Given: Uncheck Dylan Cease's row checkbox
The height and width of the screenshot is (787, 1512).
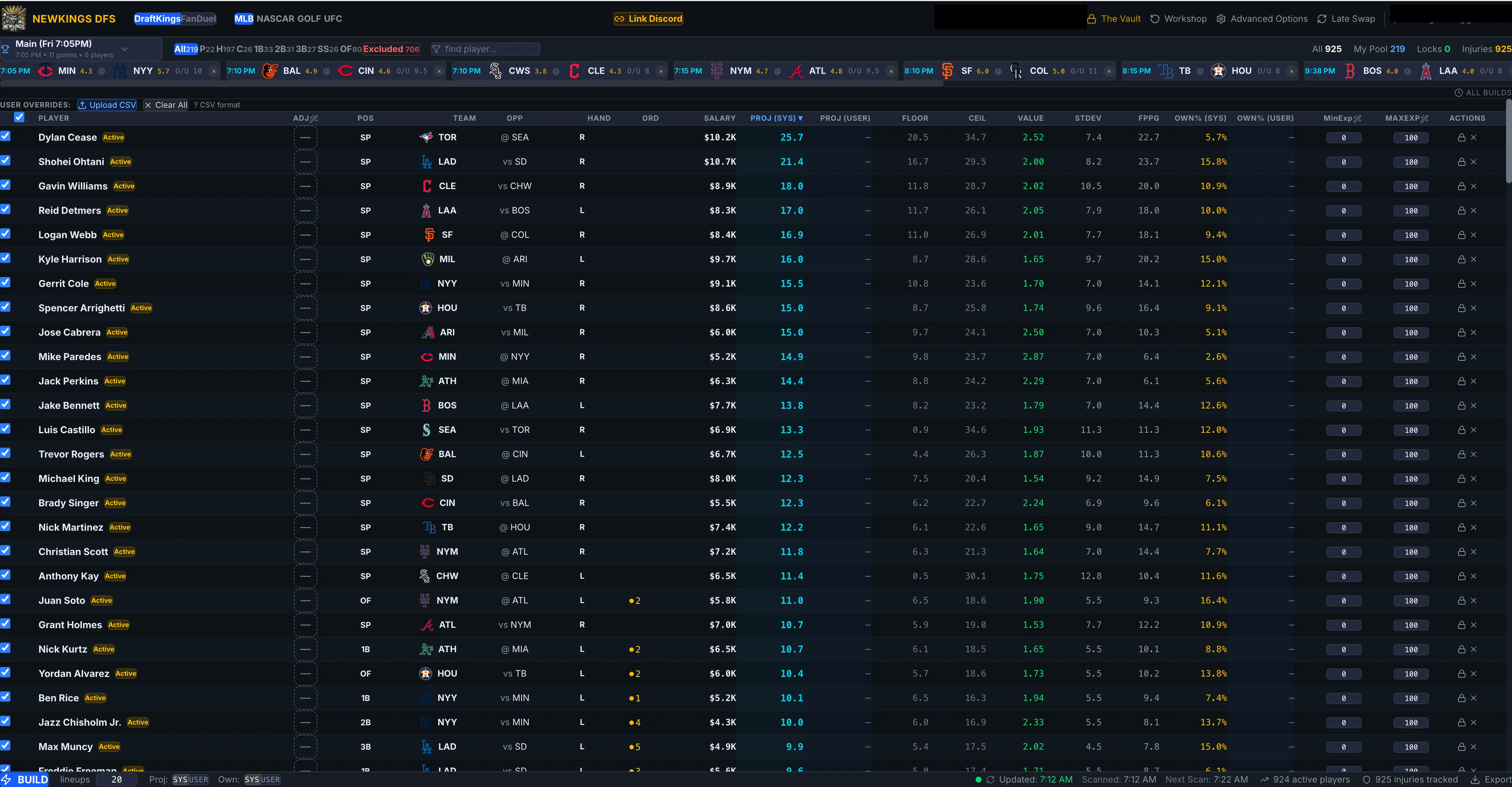Looking at the screenshot, I should [5, 136].
